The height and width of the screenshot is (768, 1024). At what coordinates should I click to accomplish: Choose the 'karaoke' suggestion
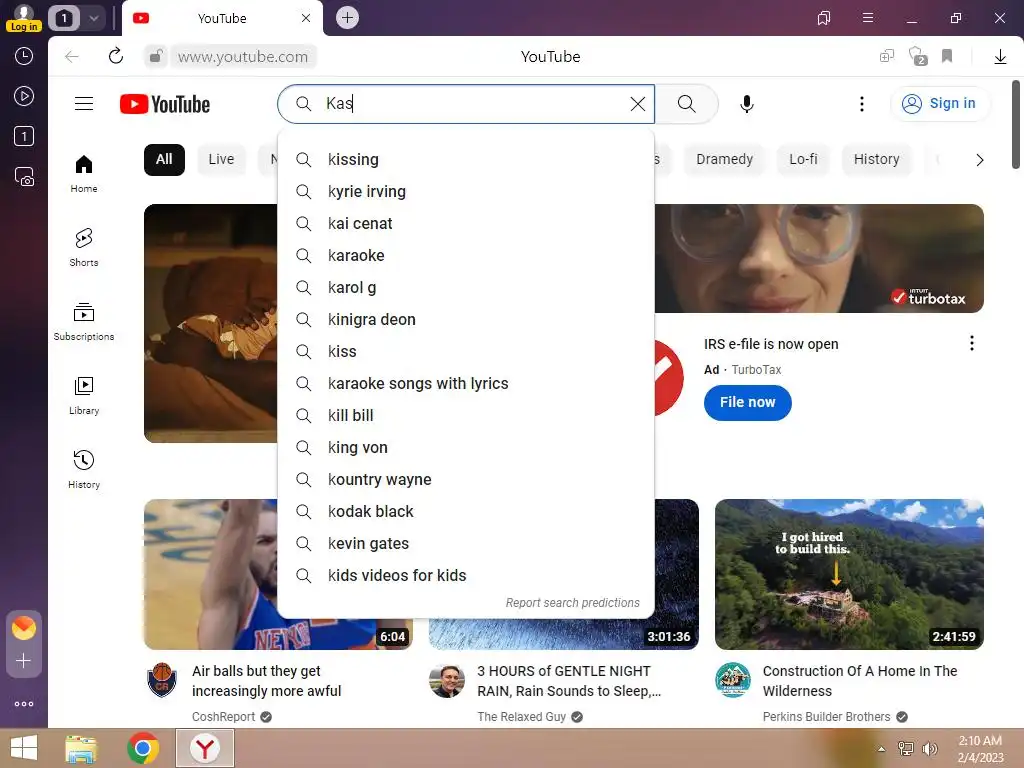click(x=466, y=255)
